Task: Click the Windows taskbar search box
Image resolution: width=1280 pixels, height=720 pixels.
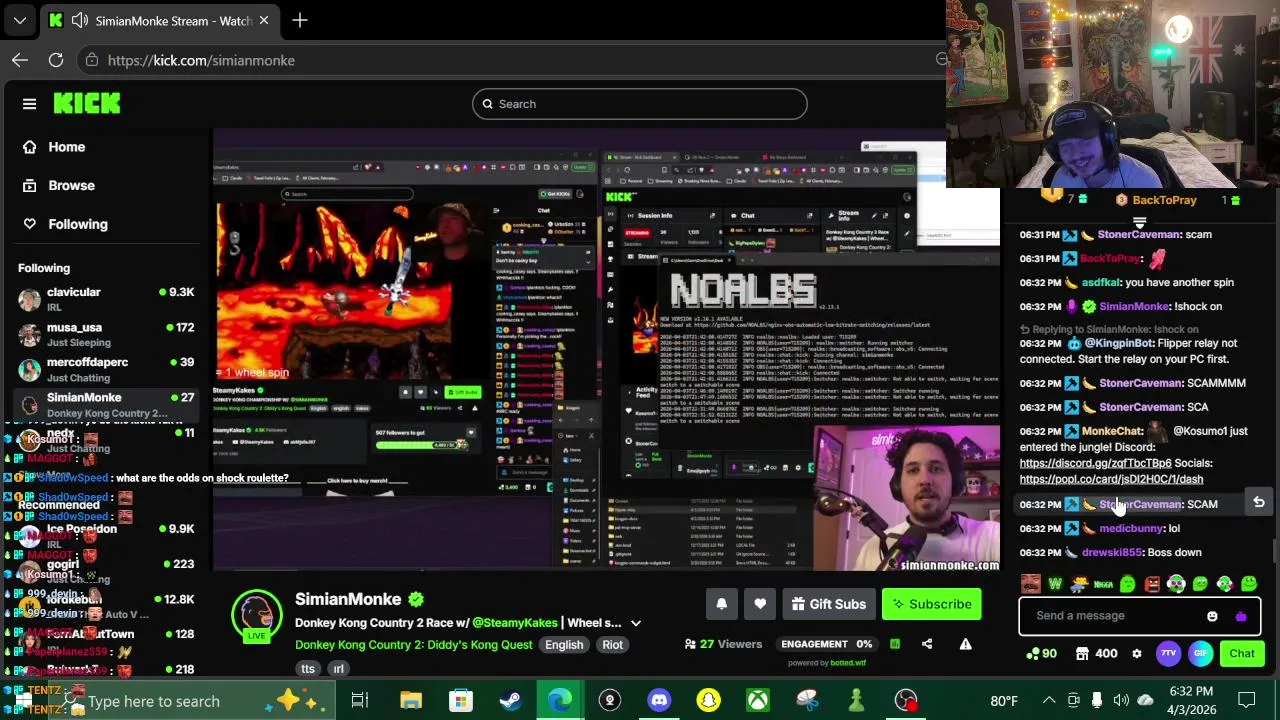Action: [165, 701]
